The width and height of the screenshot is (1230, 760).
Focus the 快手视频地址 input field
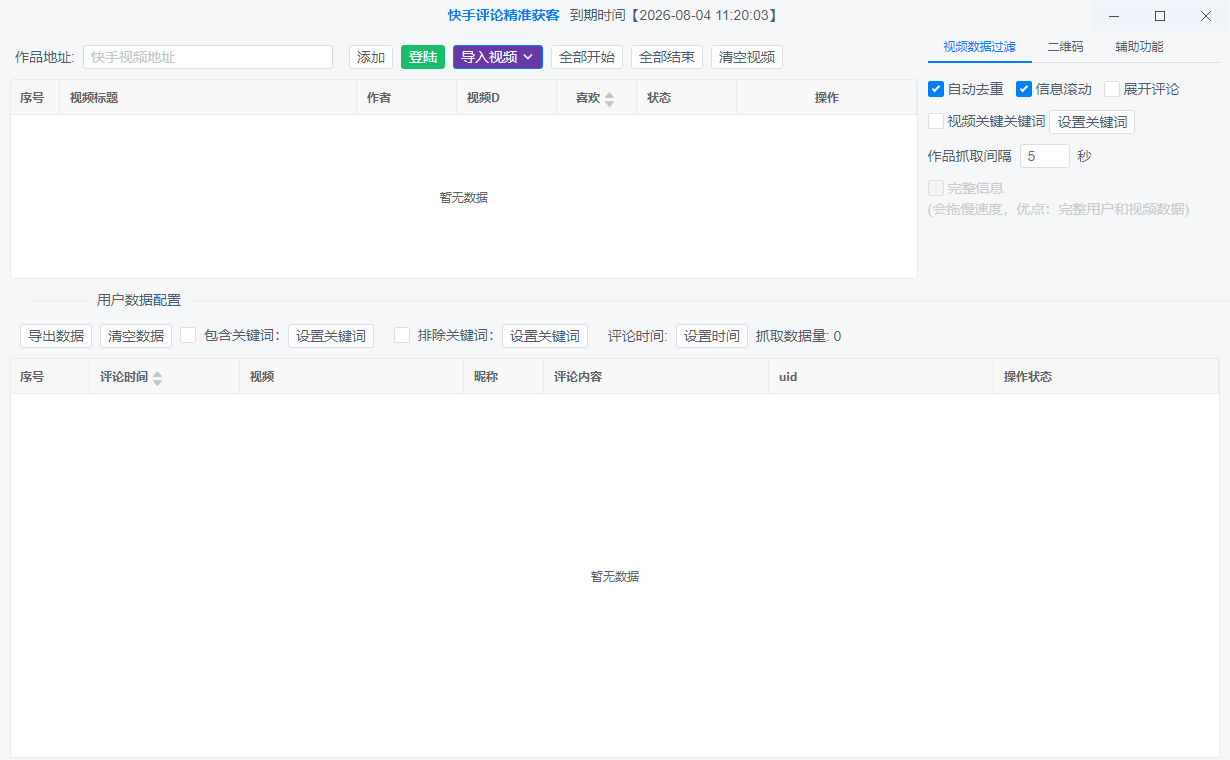pos(208,57)
